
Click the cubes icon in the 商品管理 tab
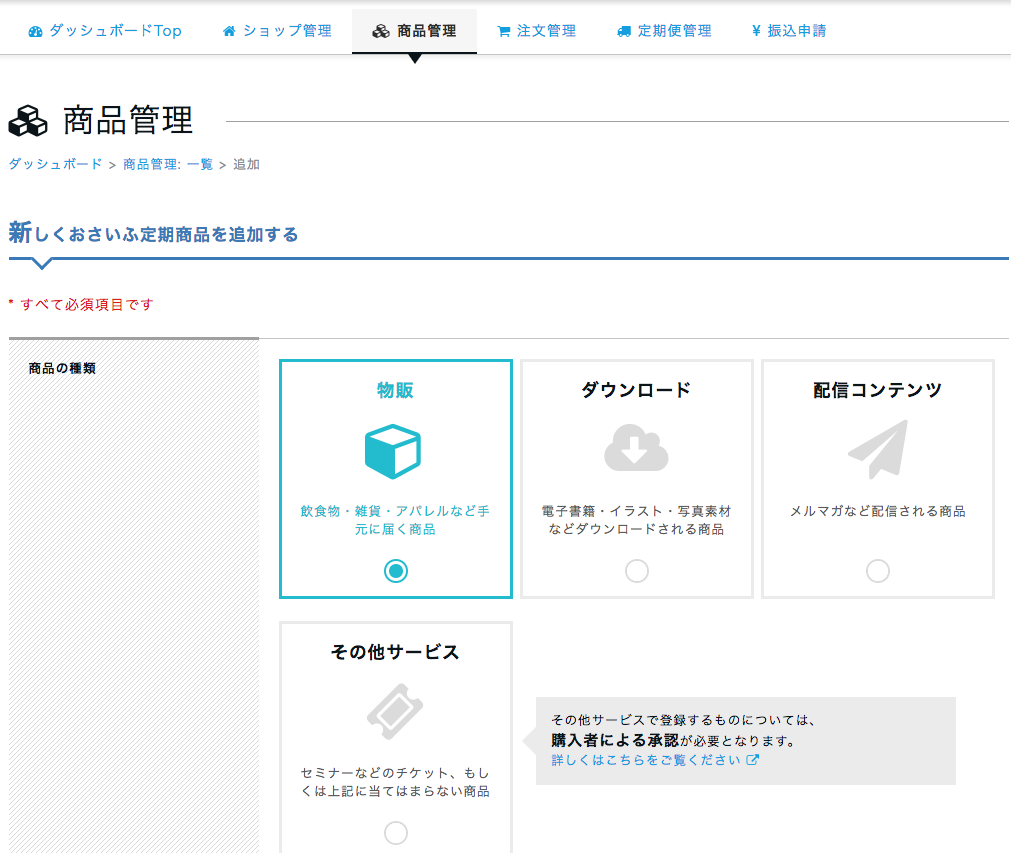[x=381, y=31]
